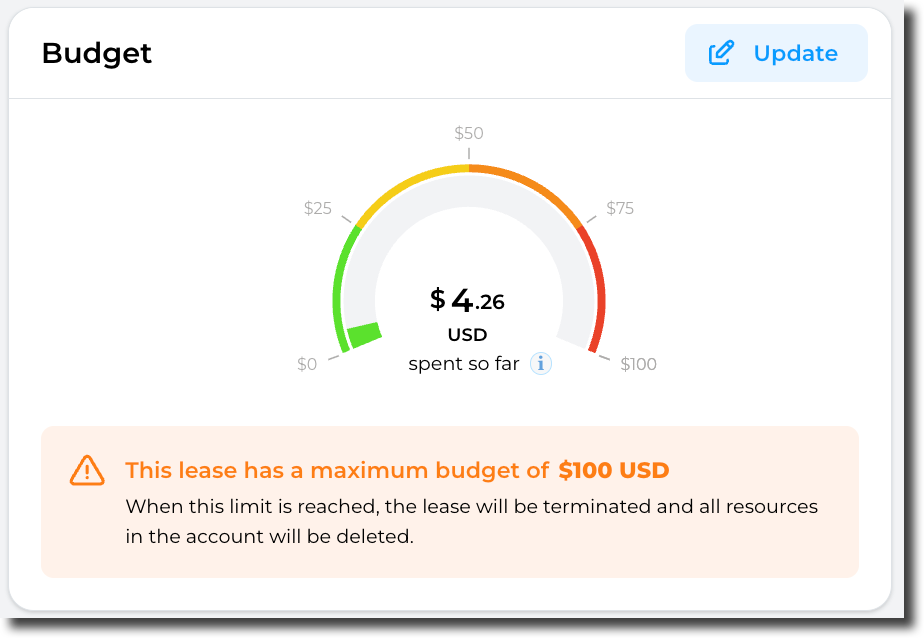Click the info icon beside spent so far
The image size is (924, 638).
point(541,364)
